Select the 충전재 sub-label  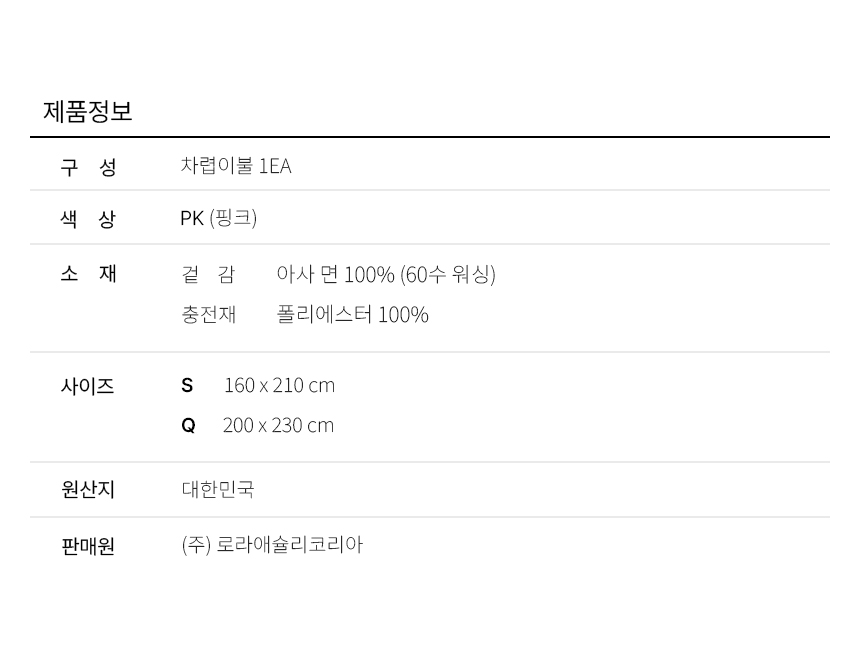click(208, 314)
